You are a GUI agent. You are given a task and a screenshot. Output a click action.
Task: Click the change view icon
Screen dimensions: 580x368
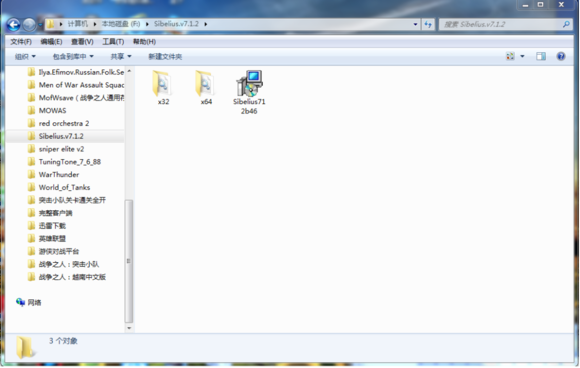(510, 56)
